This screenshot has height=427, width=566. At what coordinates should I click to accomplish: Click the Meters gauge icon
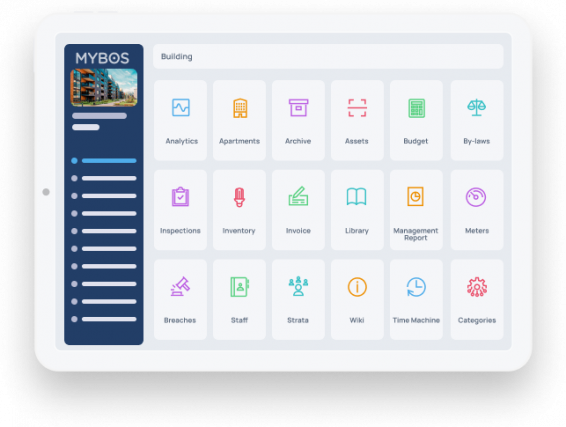pos(476,197)
